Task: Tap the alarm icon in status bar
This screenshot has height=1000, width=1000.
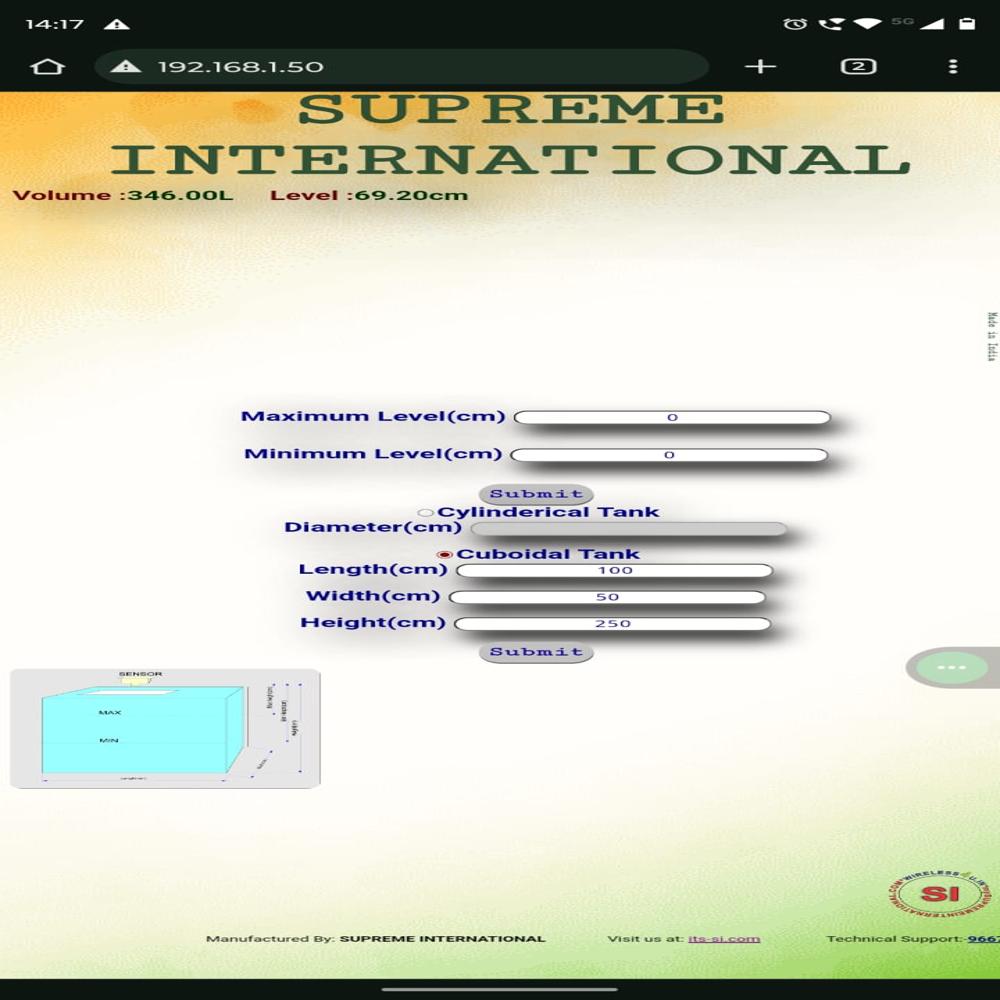Action: 795,23
